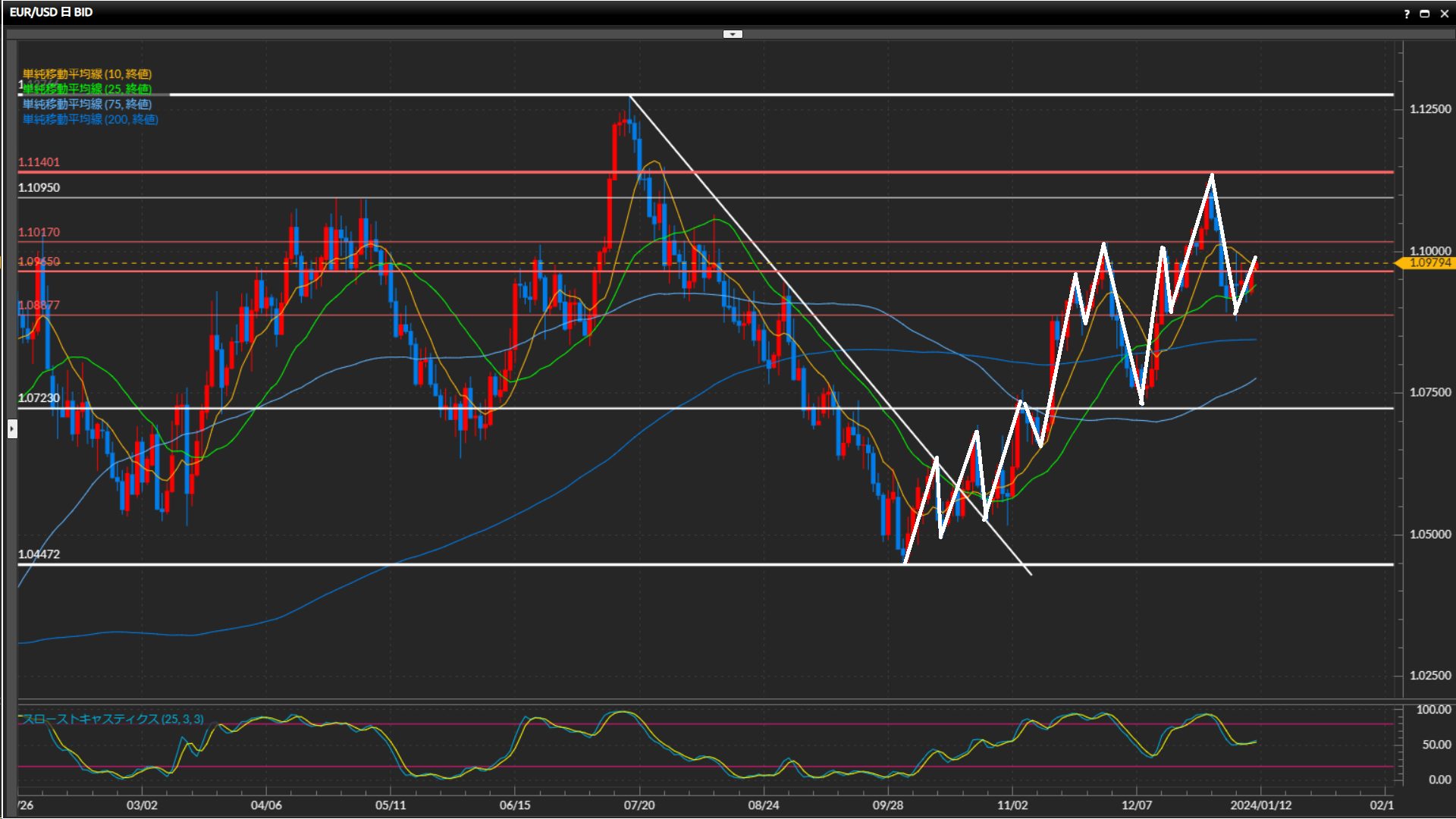Click the help question mark icon
Screen dimensions: 1456x819
tap(1407, 14)
